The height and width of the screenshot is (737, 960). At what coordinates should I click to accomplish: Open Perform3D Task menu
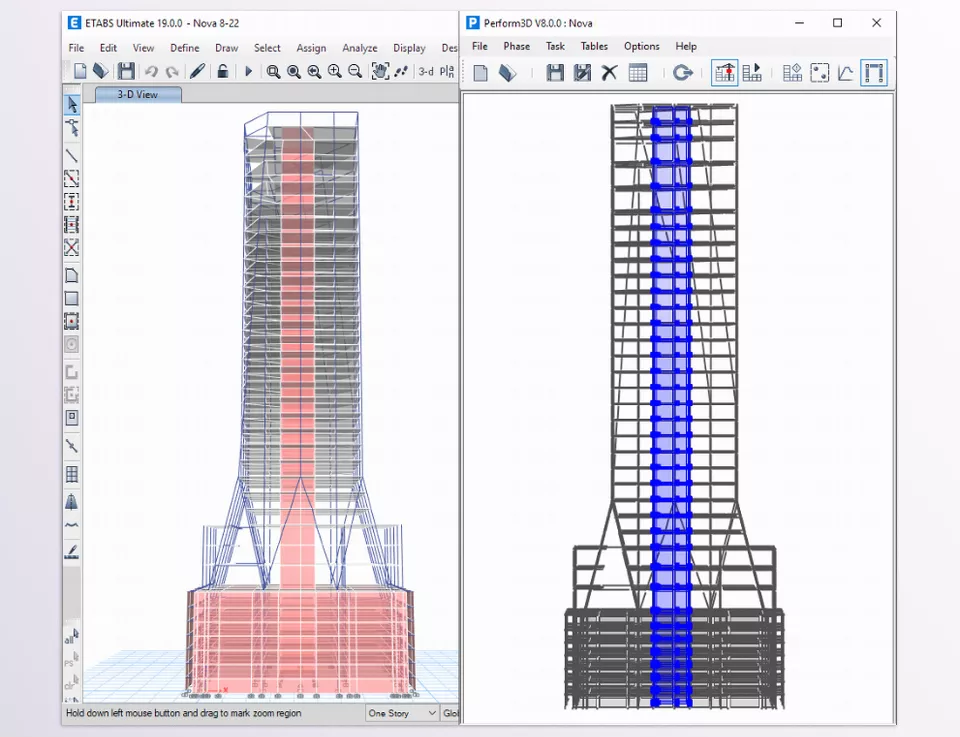[555, 47]
